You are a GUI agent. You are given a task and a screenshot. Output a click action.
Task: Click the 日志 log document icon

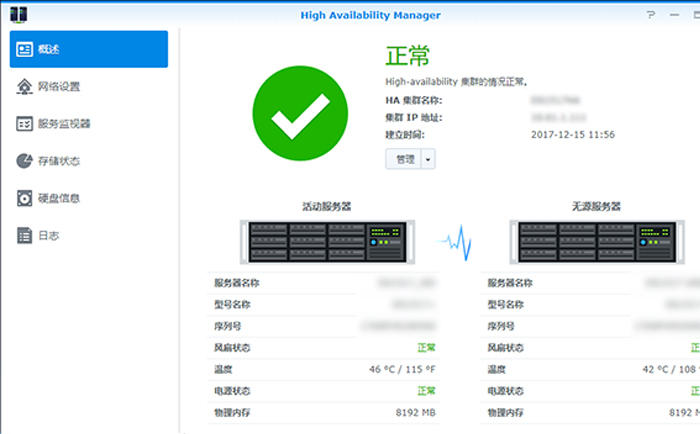pos(24,236)
